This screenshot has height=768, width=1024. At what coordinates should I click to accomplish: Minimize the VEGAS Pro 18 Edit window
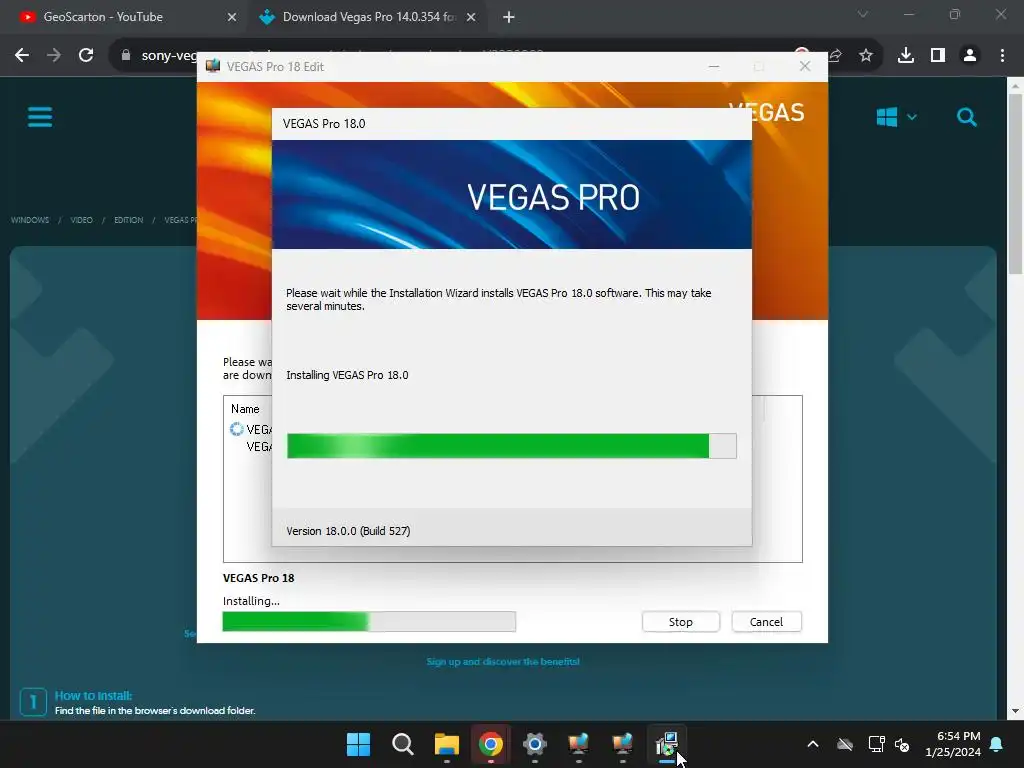pyautogui.click(x=714, y=67)
